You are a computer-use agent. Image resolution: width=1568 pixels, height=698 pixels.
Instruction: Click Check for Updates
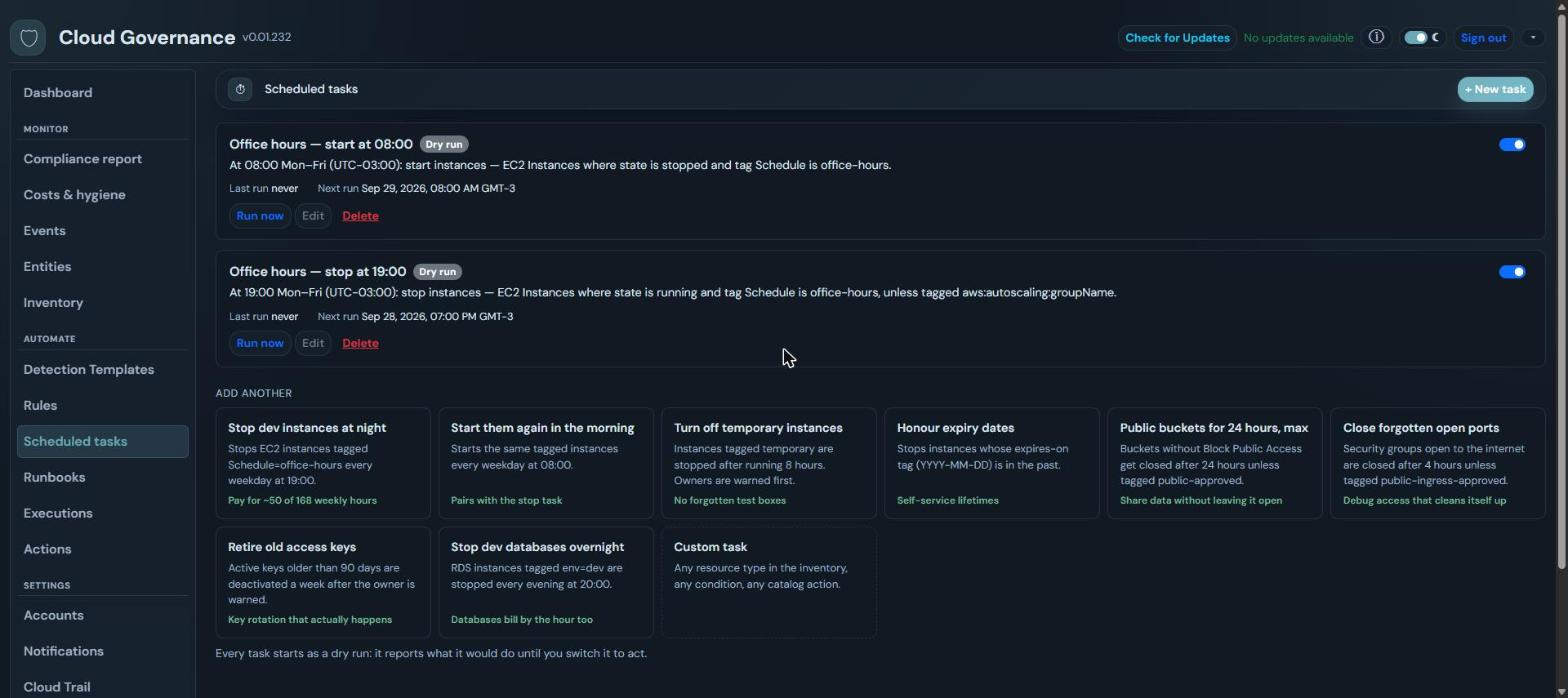tap(1177, 38)
